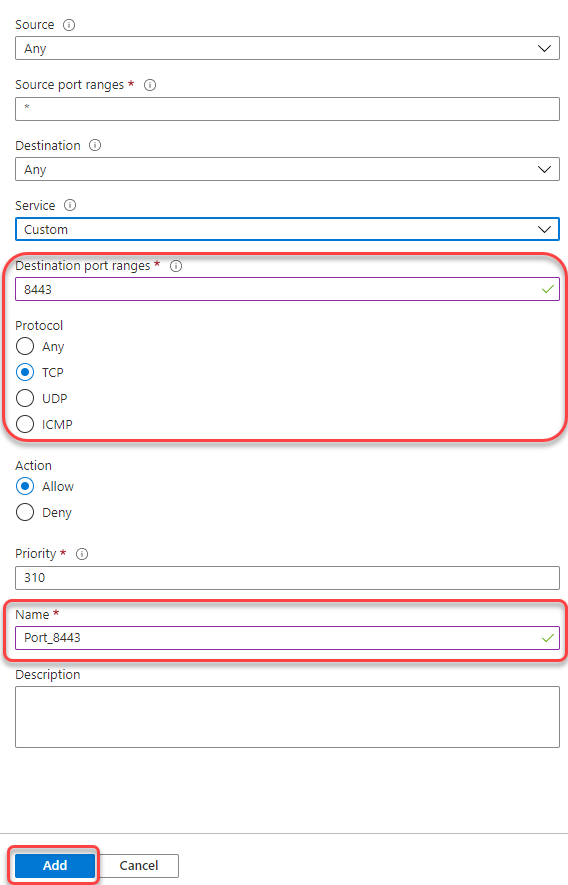Viewport: 568px width, 885px height.
Task: Choose the ICMP protocol radio button
Action: (25, 424)
